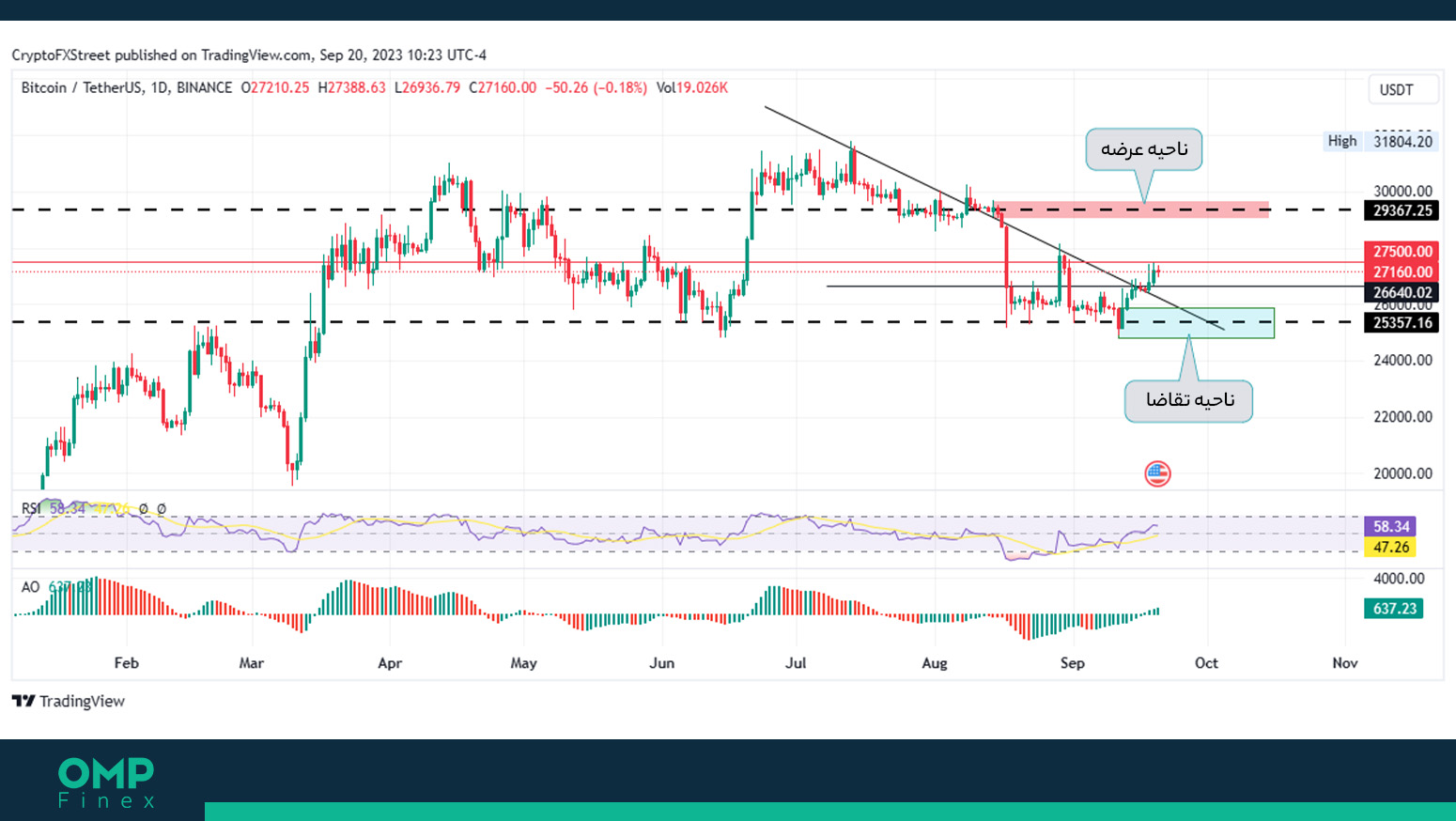This screenshot has height=821, width=1456.
Task: Click the Jul date on time axis
Action: 796,663
